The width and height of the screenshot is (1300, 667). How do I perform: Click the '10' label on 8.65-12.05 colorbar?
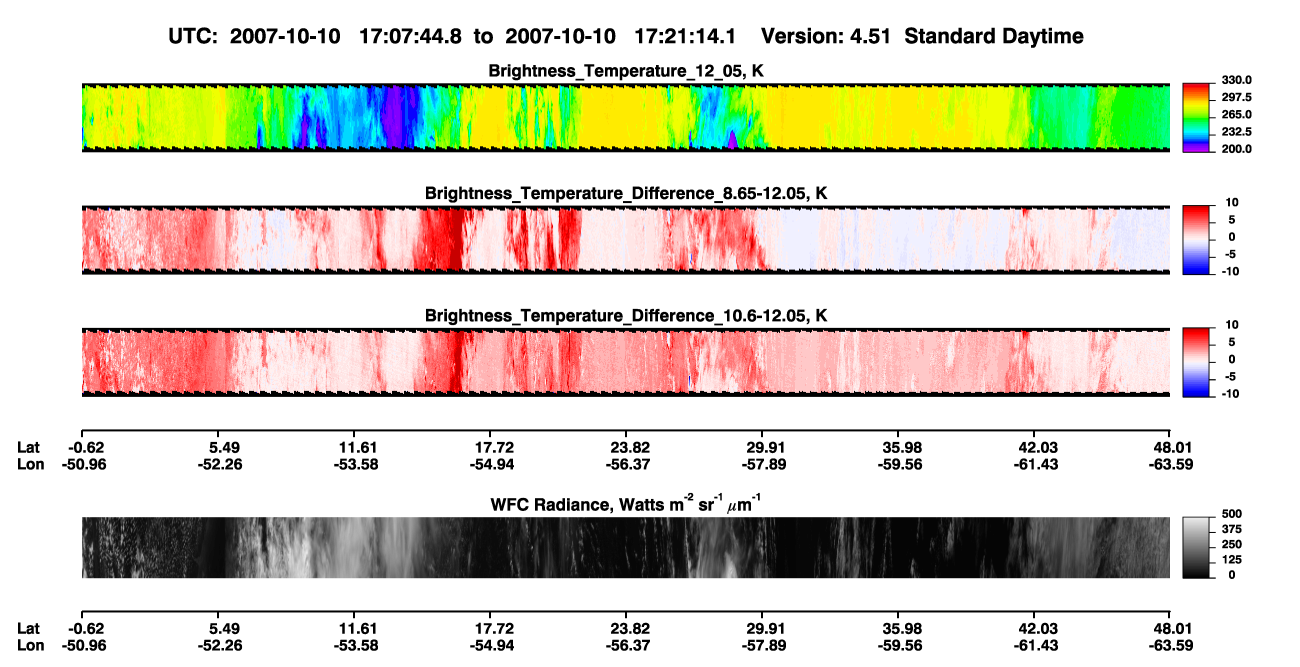tap(1233, 202)
